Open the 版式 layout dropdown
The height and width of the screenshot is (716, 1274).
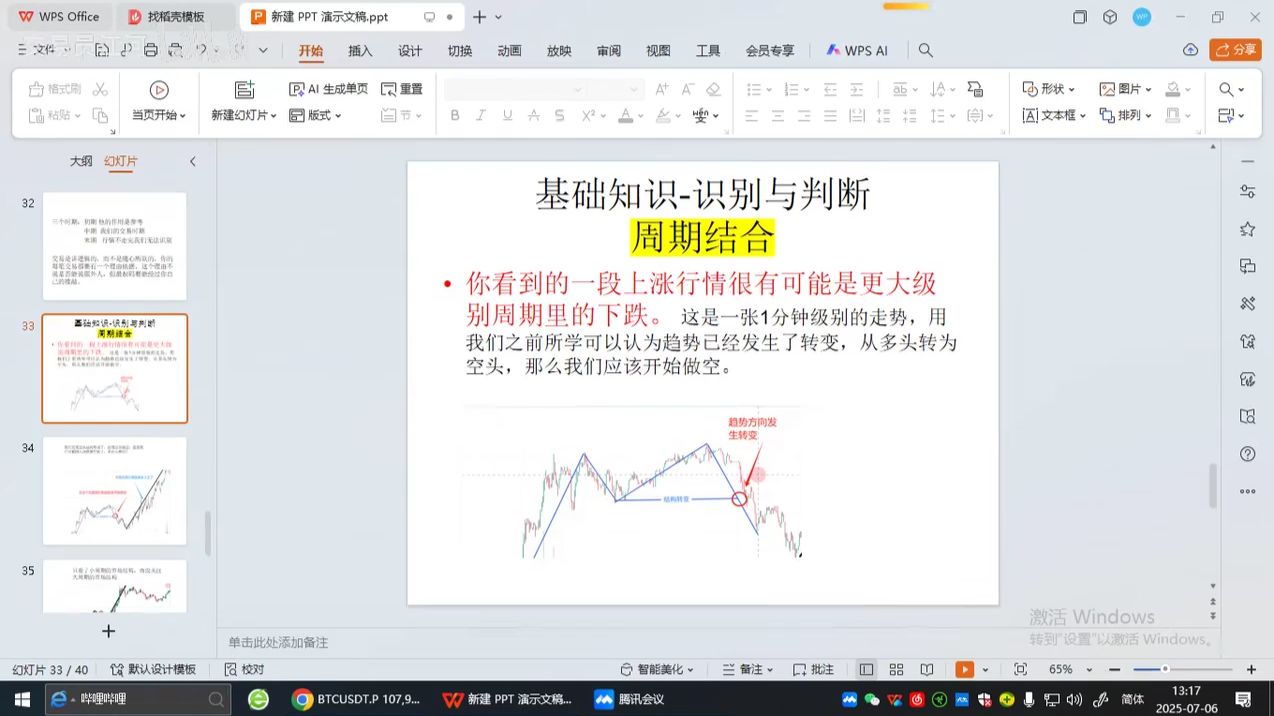coord(315,115)
